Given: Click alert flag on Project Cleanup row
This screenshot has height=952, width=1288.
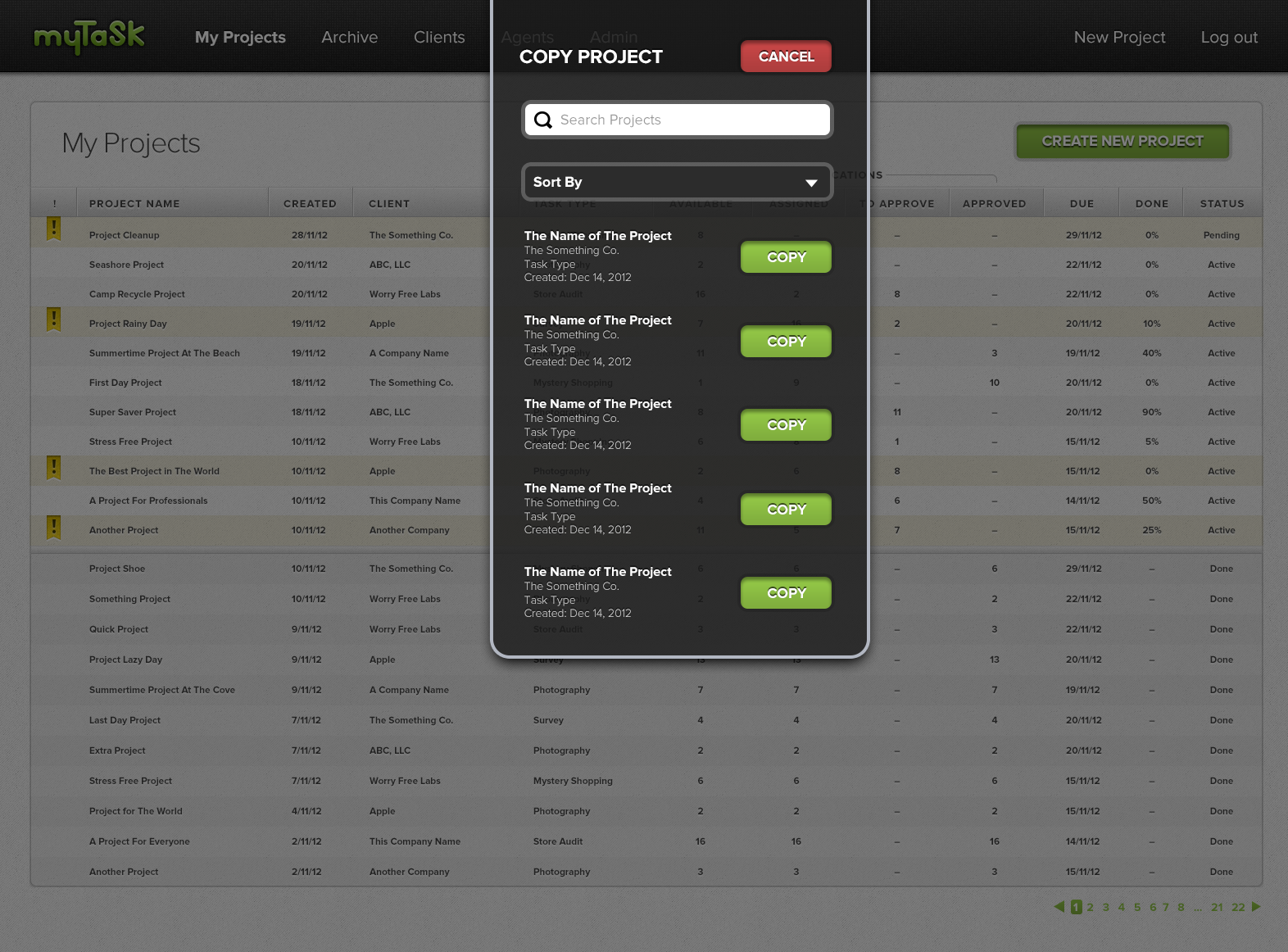Looking at the screenshot, I should [54, 229].
